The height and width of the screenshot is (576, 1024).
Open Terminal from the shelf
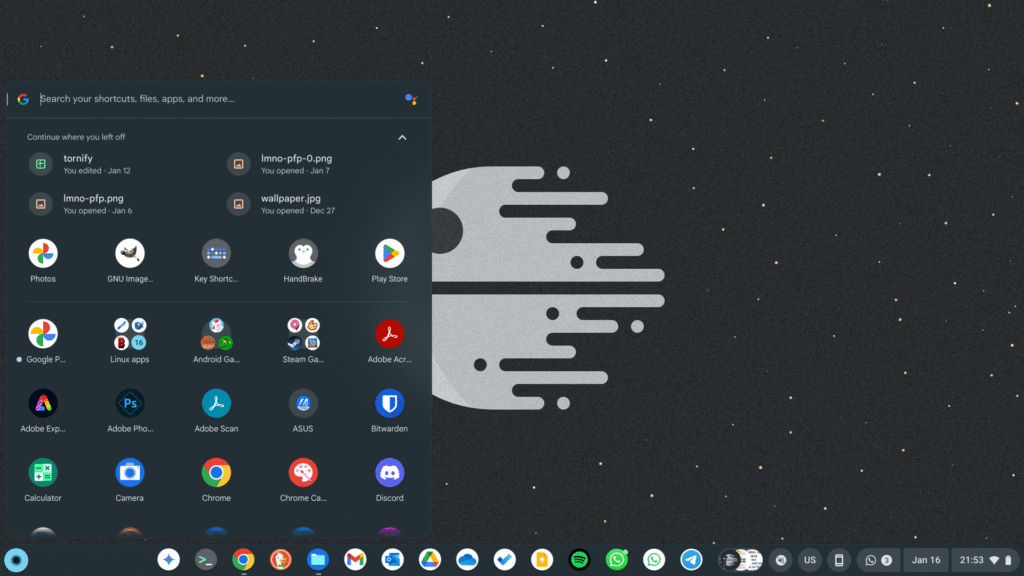[206, 560]
